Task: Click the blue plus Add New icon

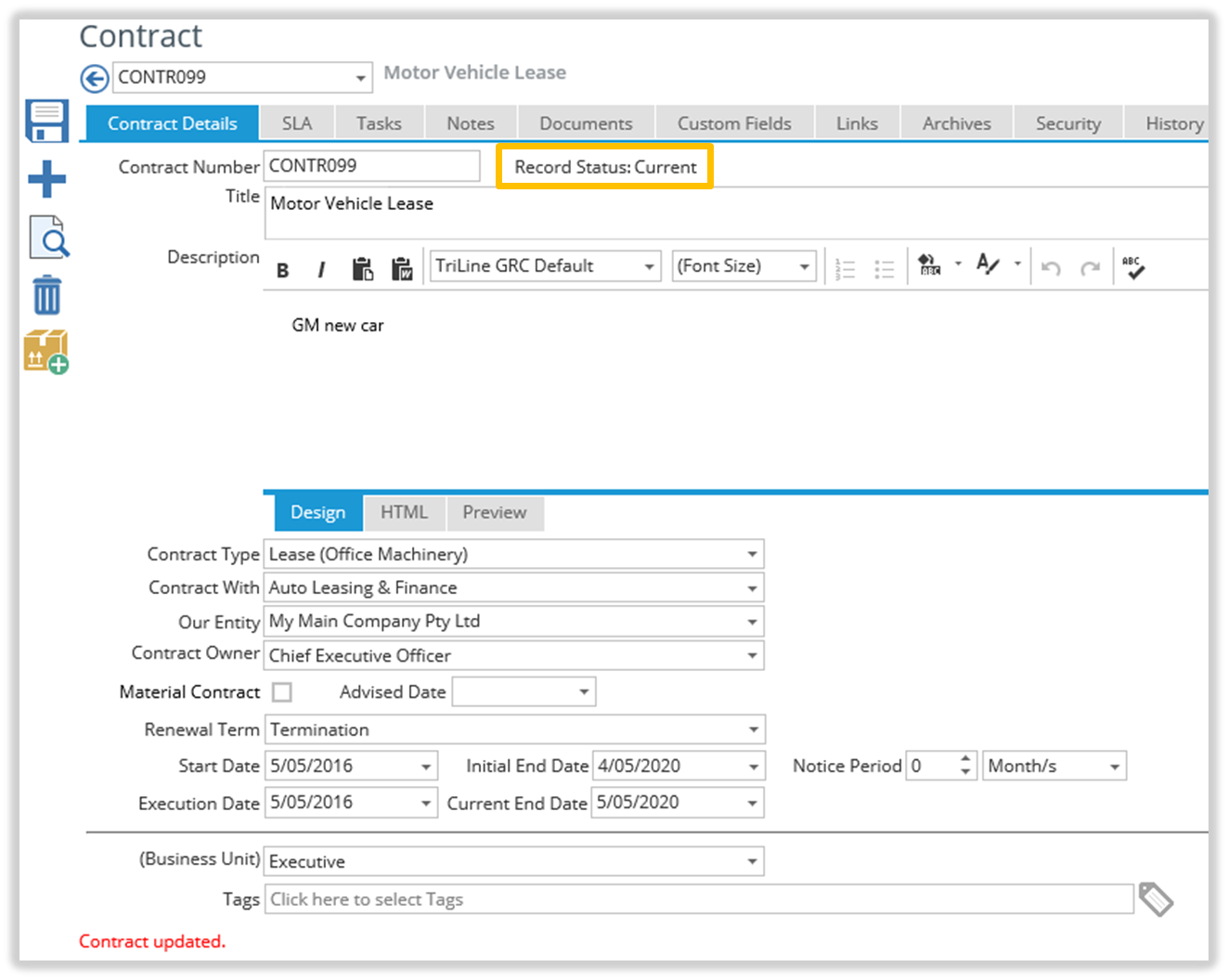Action: tap(46, 179)
